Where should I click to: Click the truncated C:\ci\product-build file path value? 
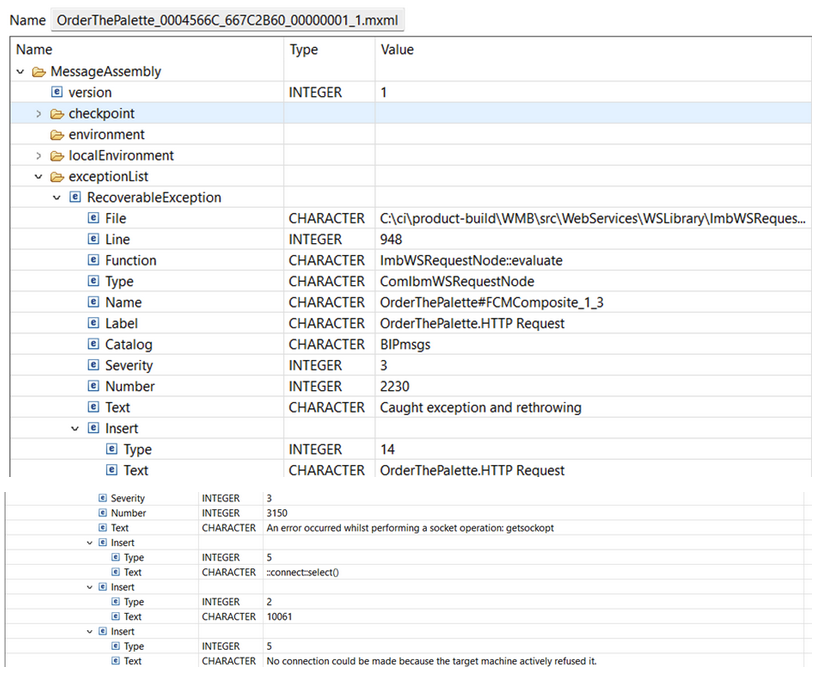(592, 218)
